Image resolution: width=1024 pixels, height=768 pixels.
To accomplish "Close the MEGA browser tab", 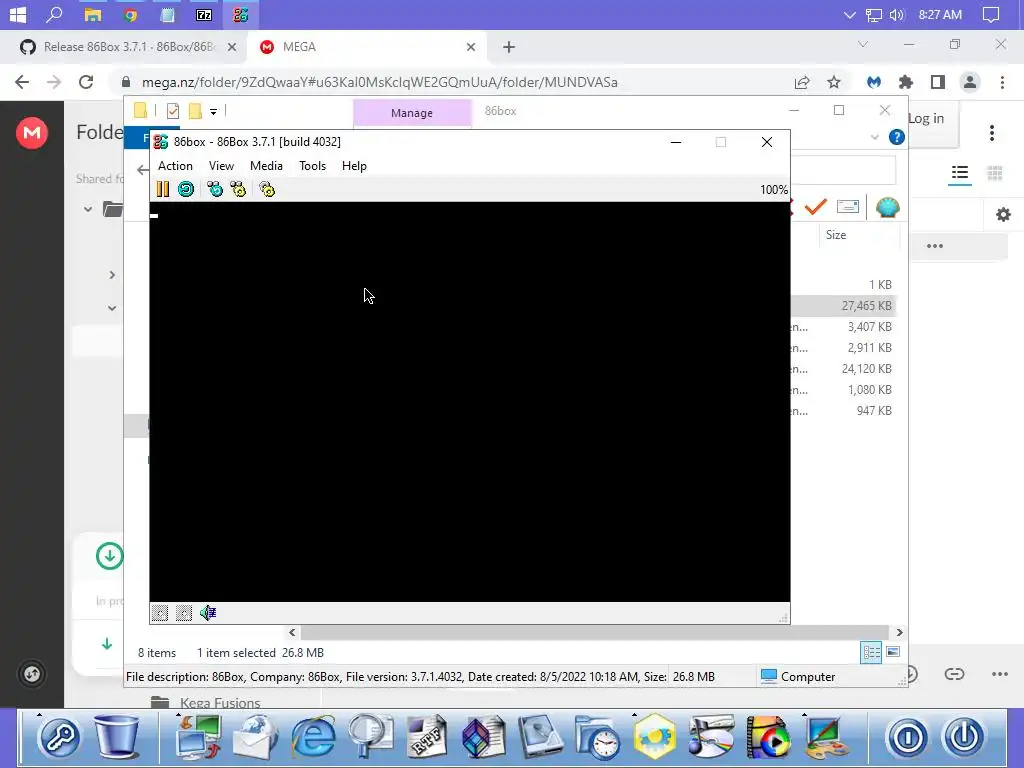I will (x=471, y=47).
